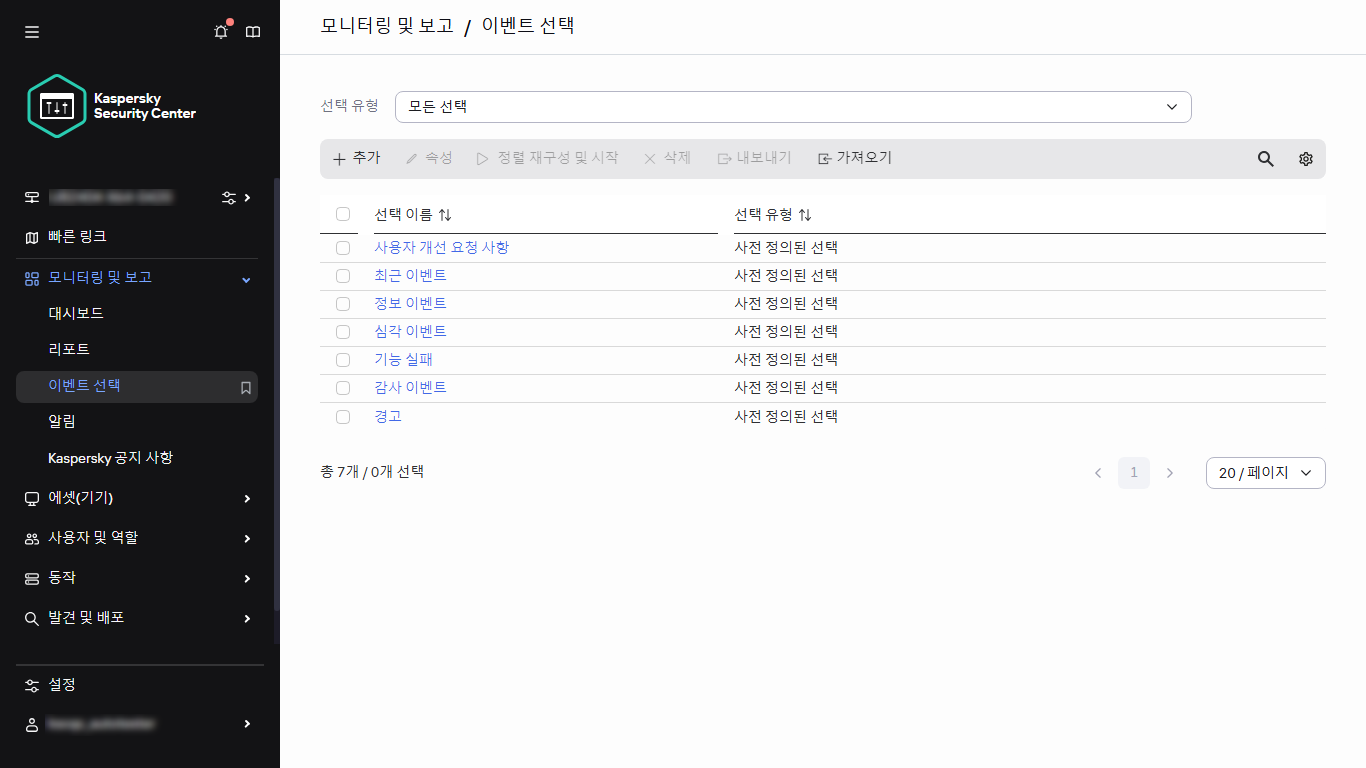The image size is (1366, 768).
Task: Expand the server node chevron
Action: [x=247, y=198]
